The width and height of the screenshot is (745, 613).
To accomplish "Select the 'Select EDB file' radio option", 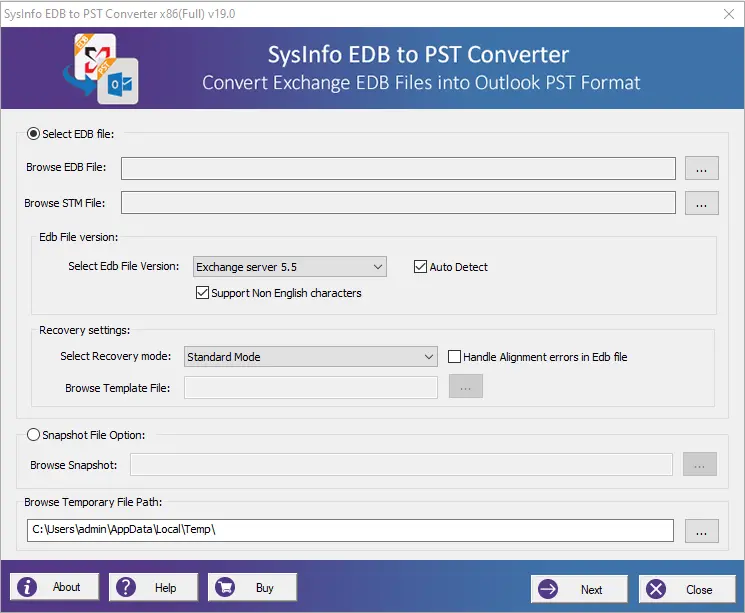I will (x=34, y=134).
